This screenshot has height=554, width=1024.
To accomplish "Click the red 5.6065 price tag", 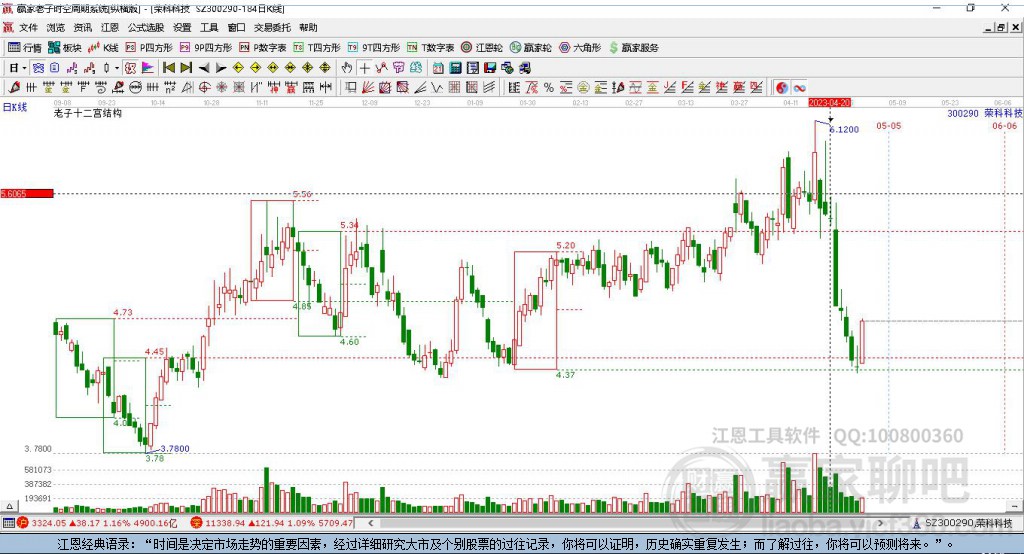I will (x=27, y=193).
